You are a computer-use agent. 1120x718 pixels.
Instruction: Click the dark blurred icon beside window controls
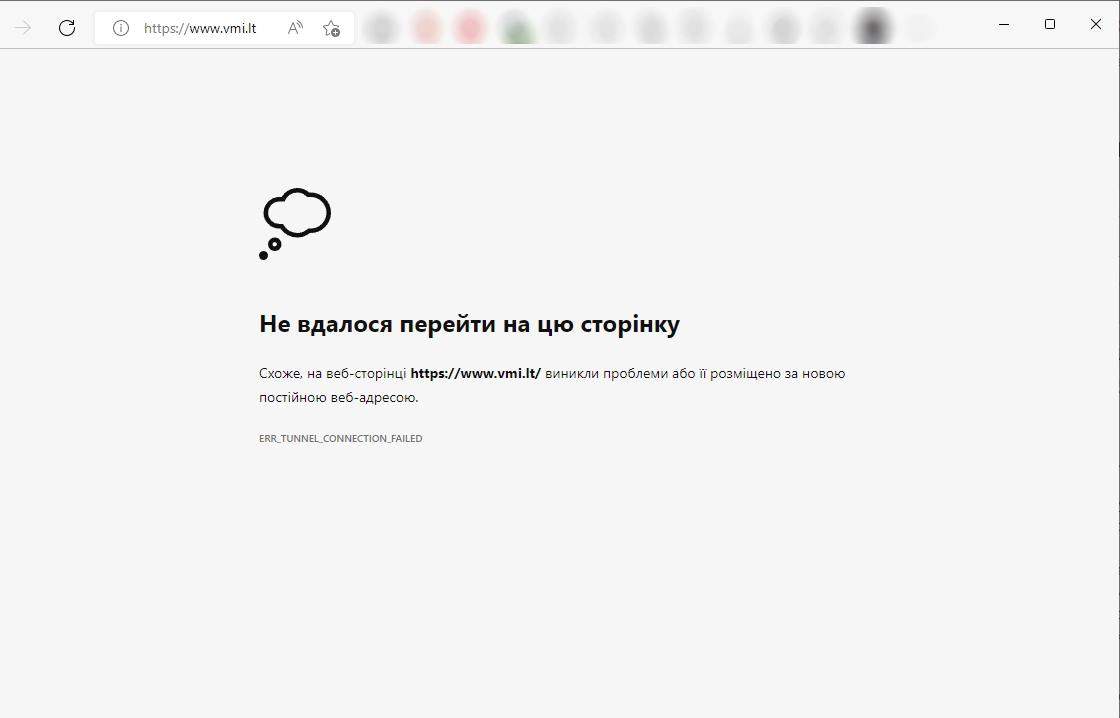873,27
